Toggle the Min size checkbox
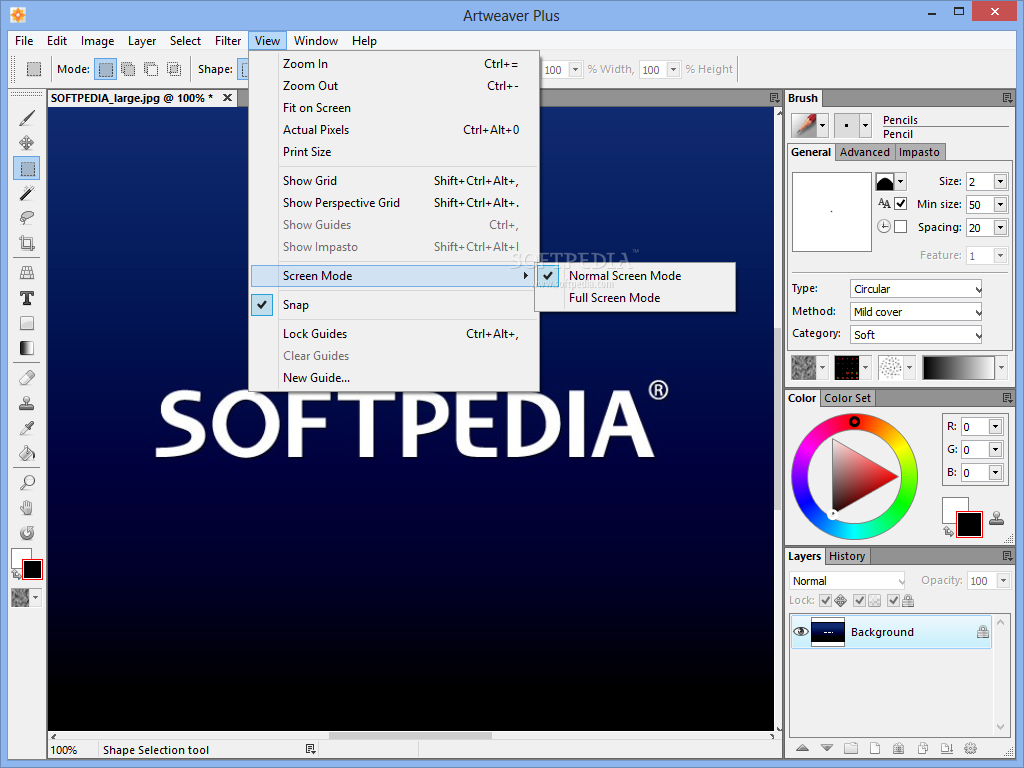 coord(901,204)
